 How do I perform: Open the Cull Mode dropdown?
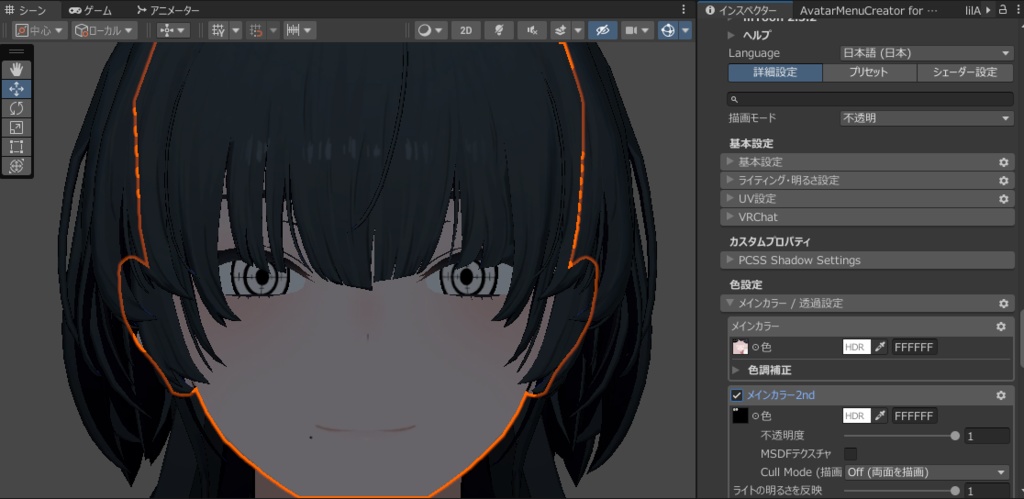pos(927,472)
